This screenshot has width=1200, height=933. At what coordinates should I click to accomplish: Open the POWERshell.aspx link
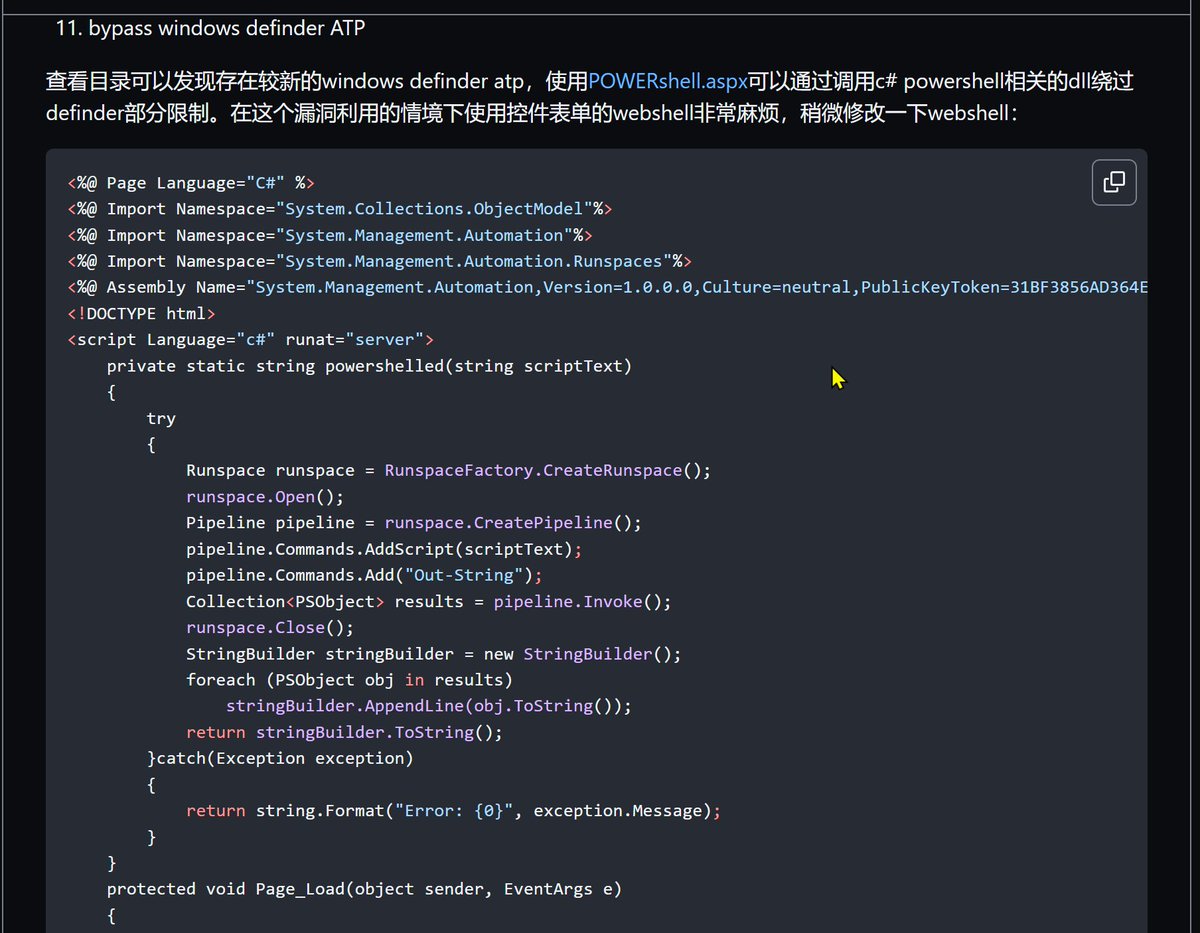[668, 81]
